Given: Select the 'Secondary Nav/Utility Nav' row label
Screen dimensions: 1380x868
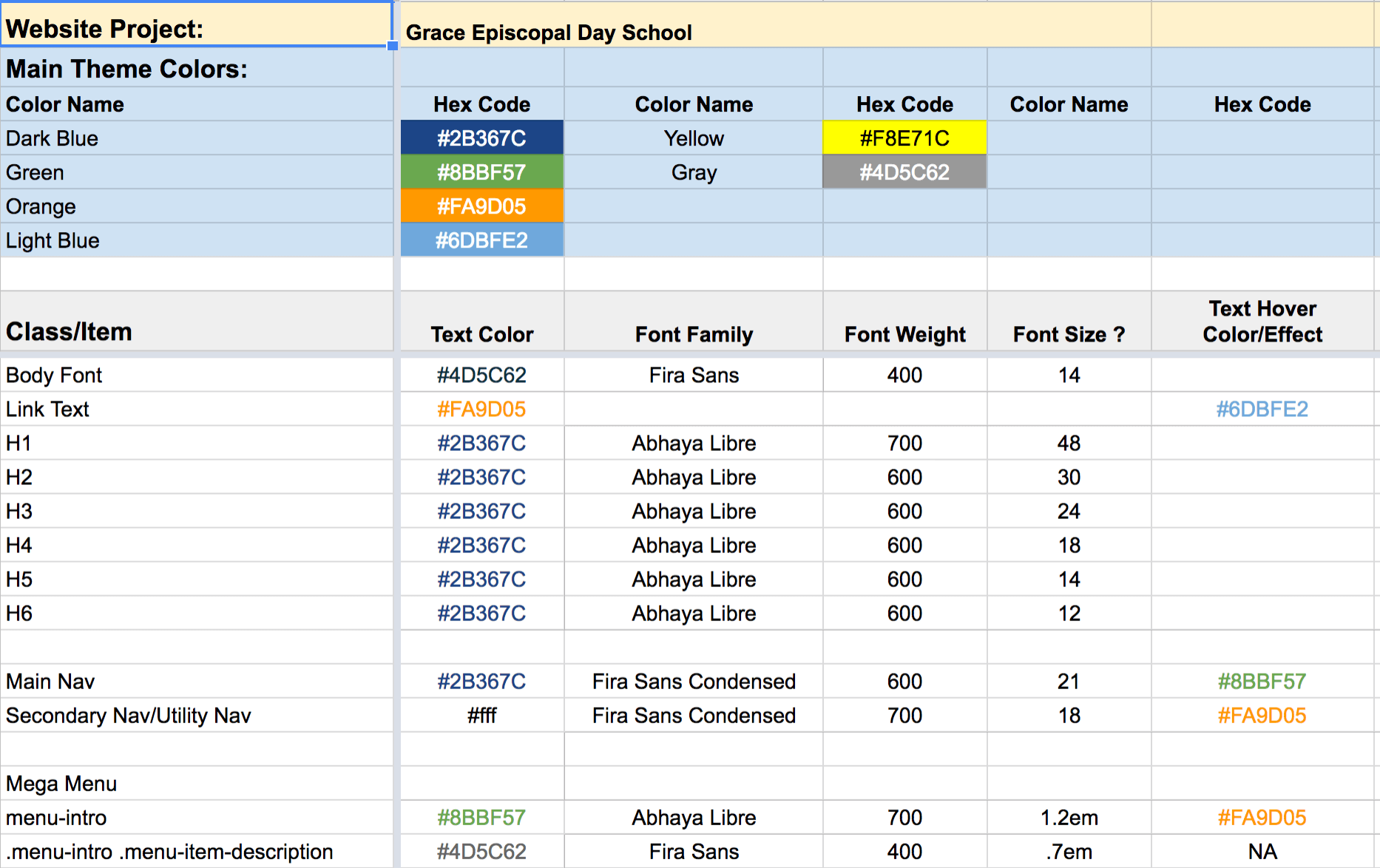Looking at the screenshot, I should pos(197,715).
